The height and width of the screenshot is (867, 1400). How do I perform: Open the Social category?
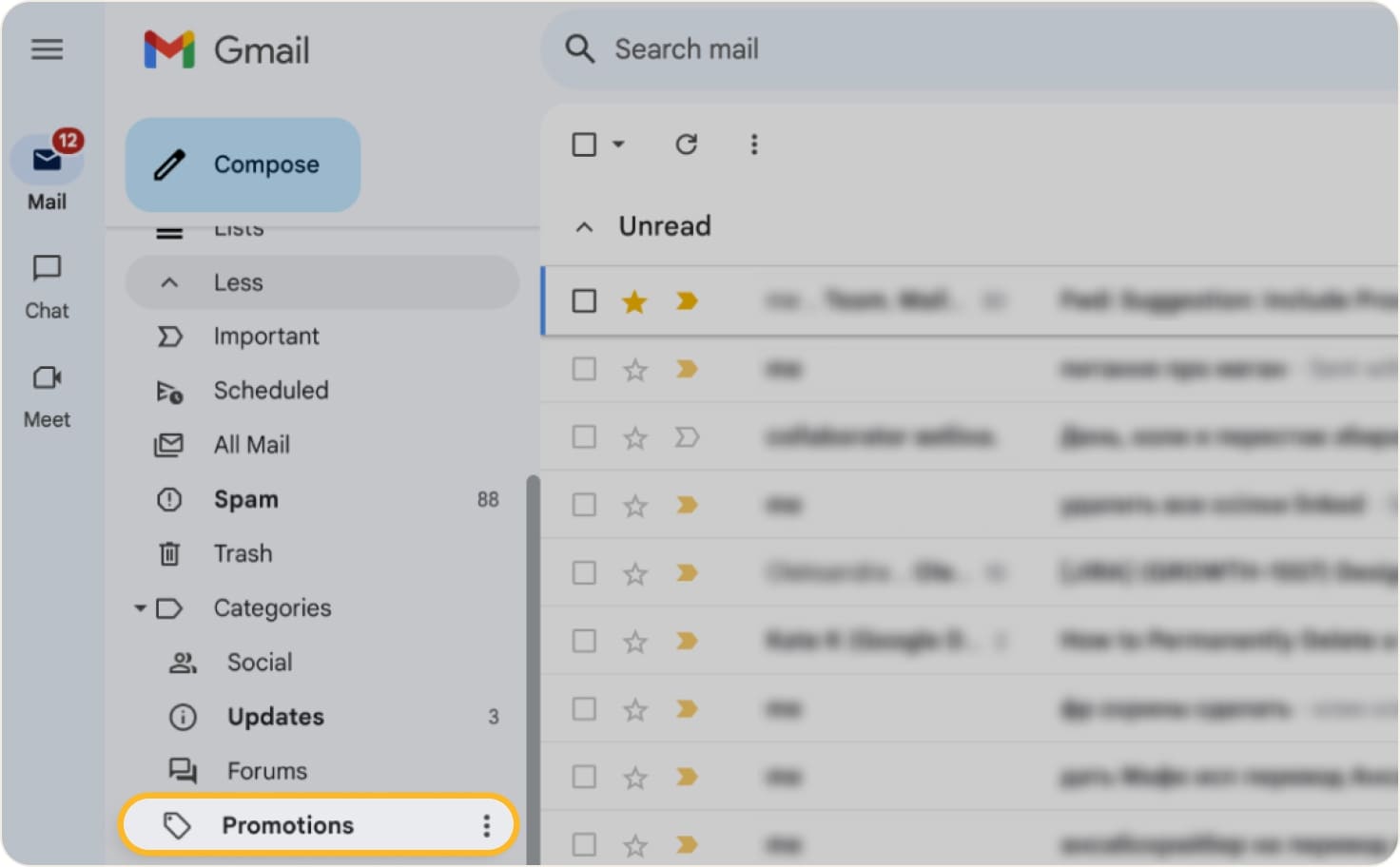tap(259, 662)
